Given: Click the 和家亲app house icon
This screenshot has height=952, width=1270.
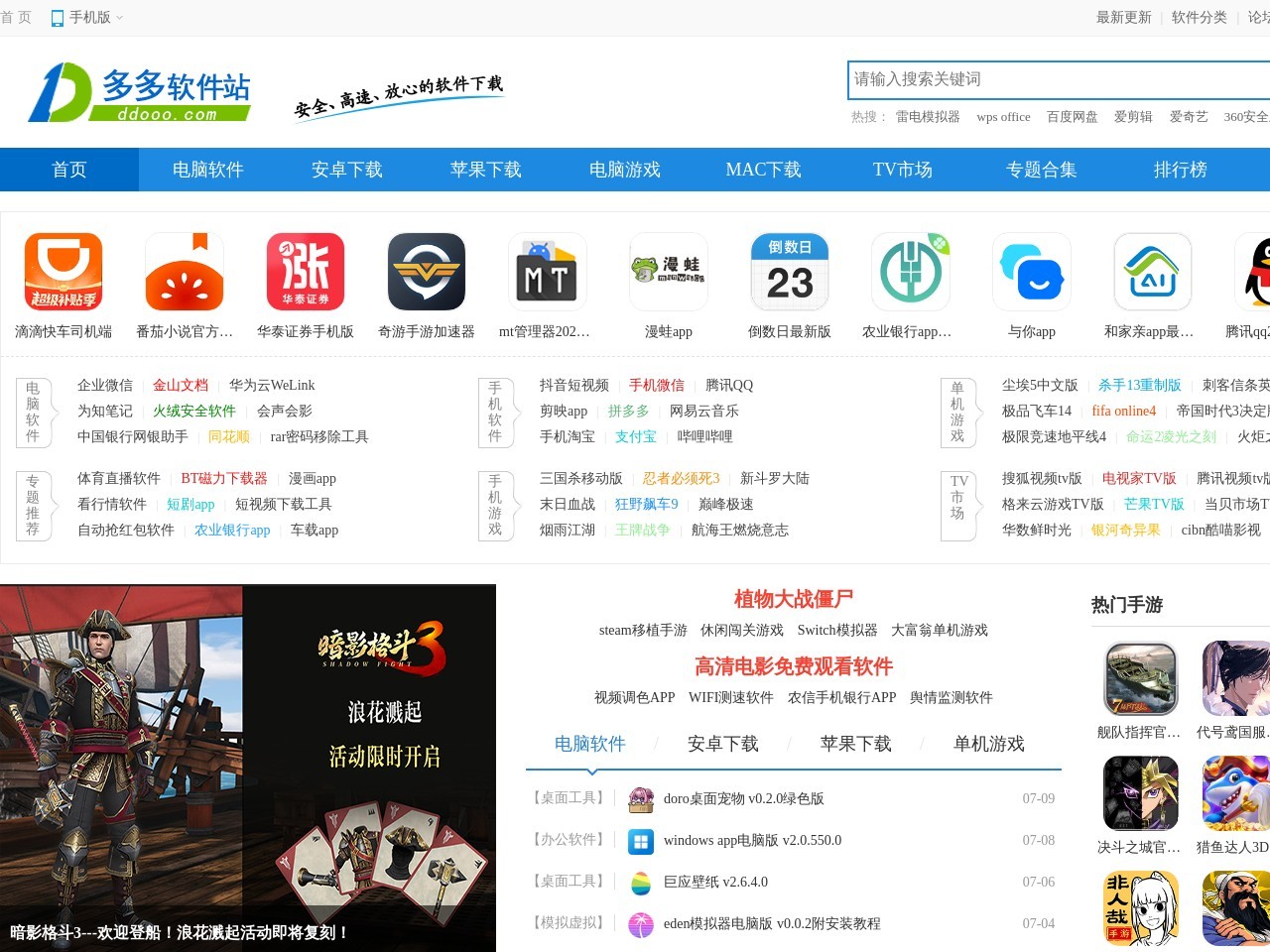Looking at the screenshot, I should click(1152, 271).
